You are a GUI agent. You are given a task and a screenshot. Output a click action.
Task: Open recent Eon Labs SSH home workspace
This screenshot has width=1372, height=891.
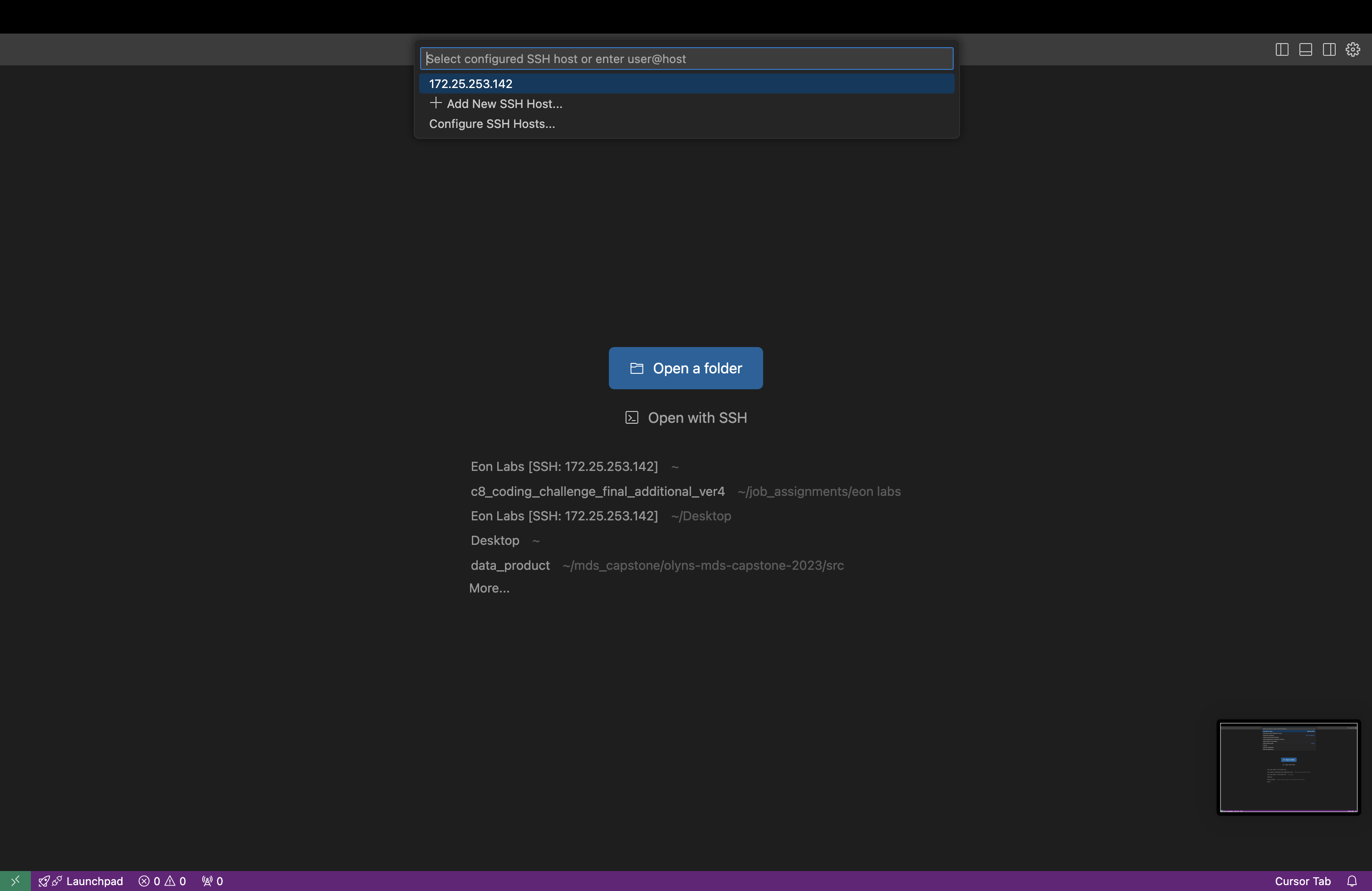(564, 466)
